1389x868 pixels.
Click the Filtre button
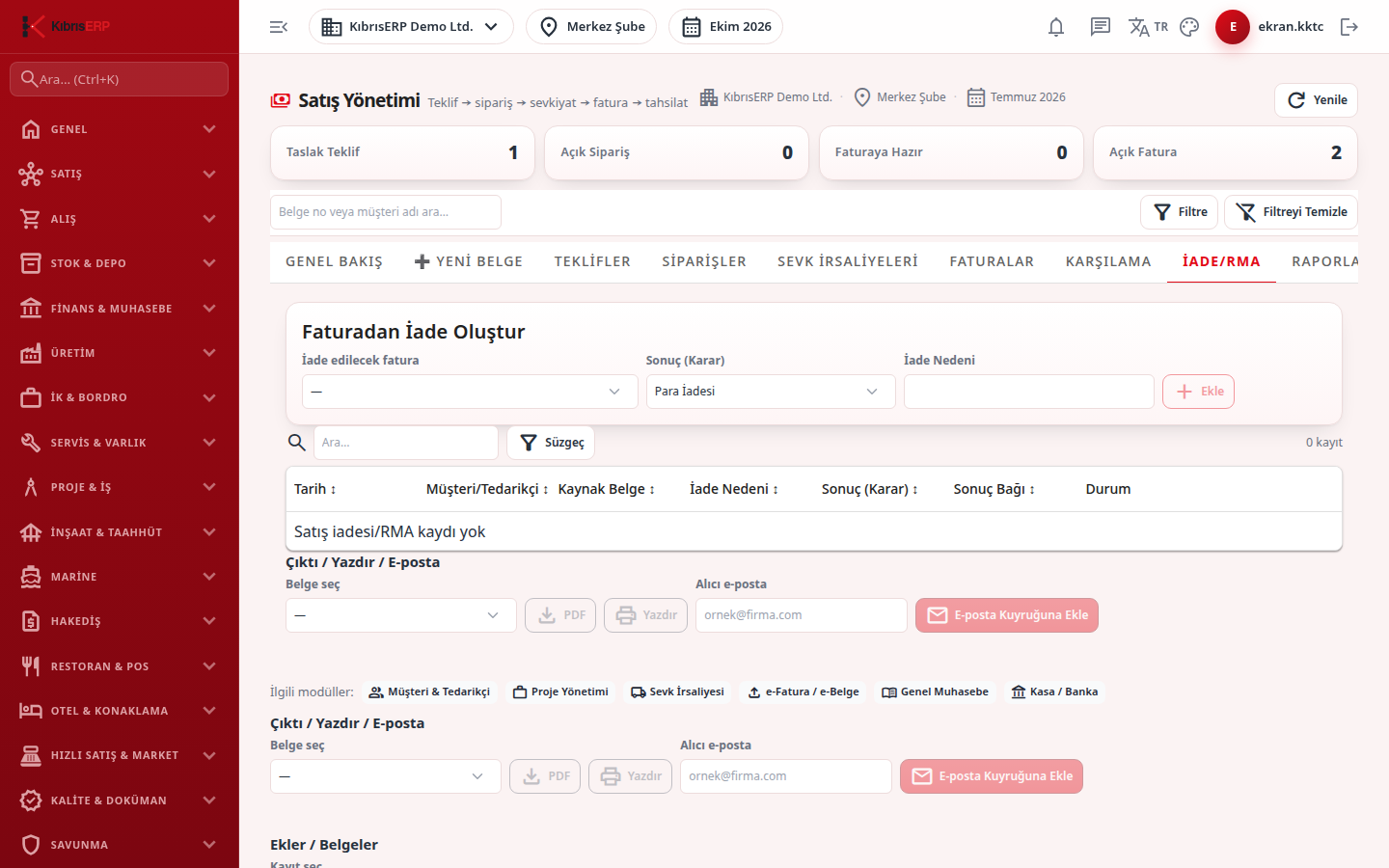[1179, 212]
